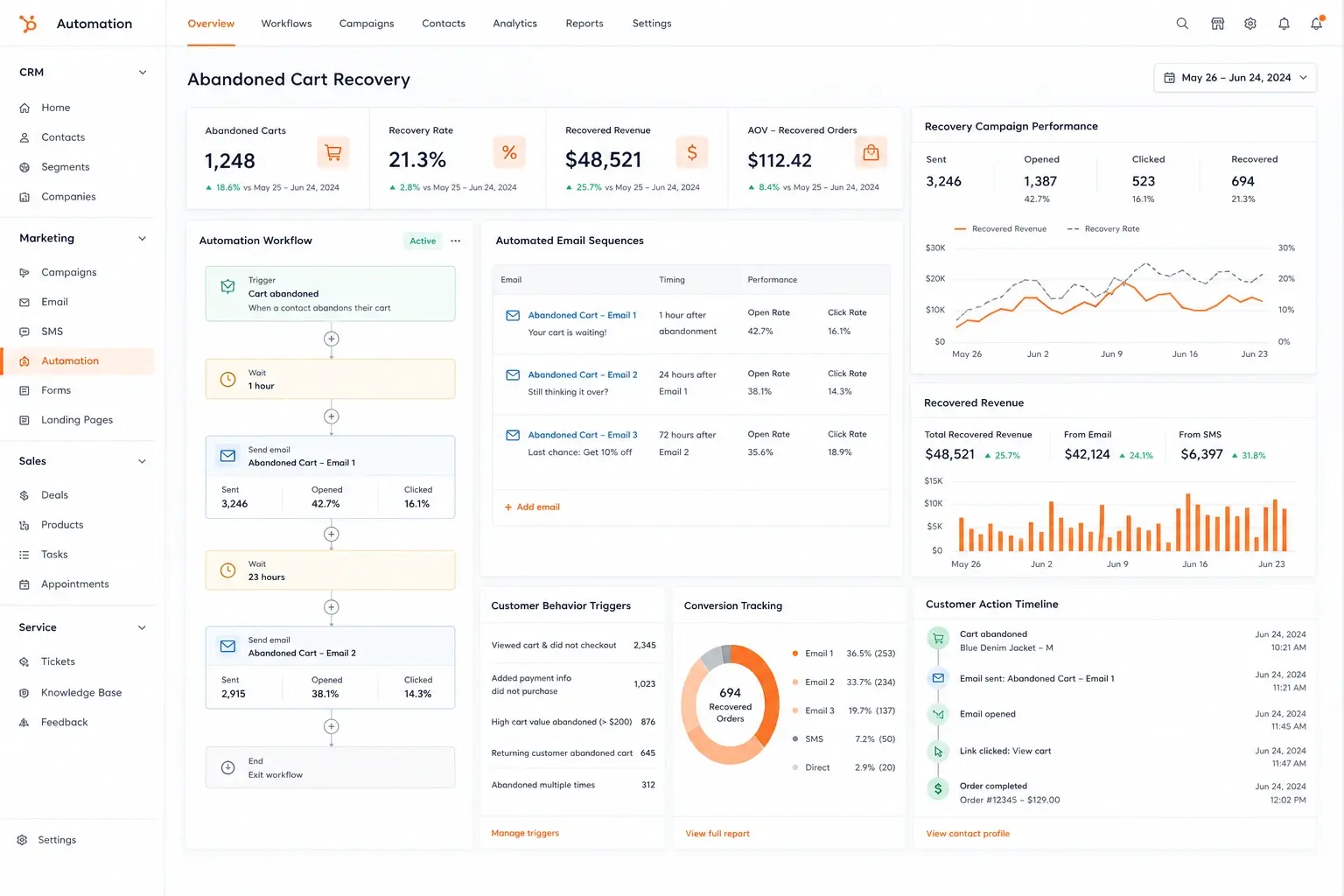Click the Abandoned Carts cart icon
Image resolution: width=1344 pixels, height=896 pixels.
coord(333,152)
